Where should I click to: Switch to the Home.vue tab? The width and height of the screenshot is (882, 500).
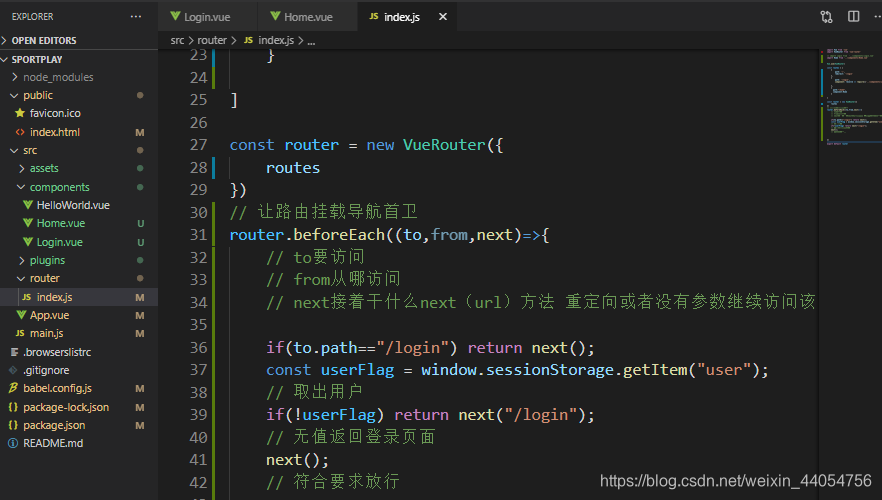click(x=308, y=17)
